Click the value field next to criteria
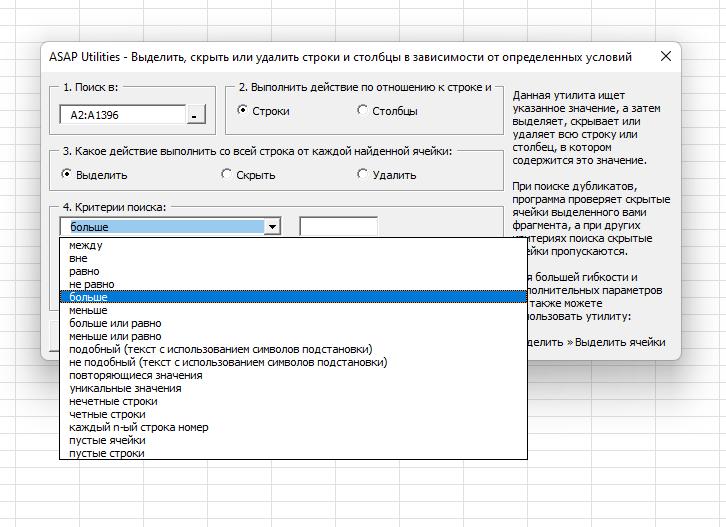Screen dimensions: 726x527 (338, 227)
